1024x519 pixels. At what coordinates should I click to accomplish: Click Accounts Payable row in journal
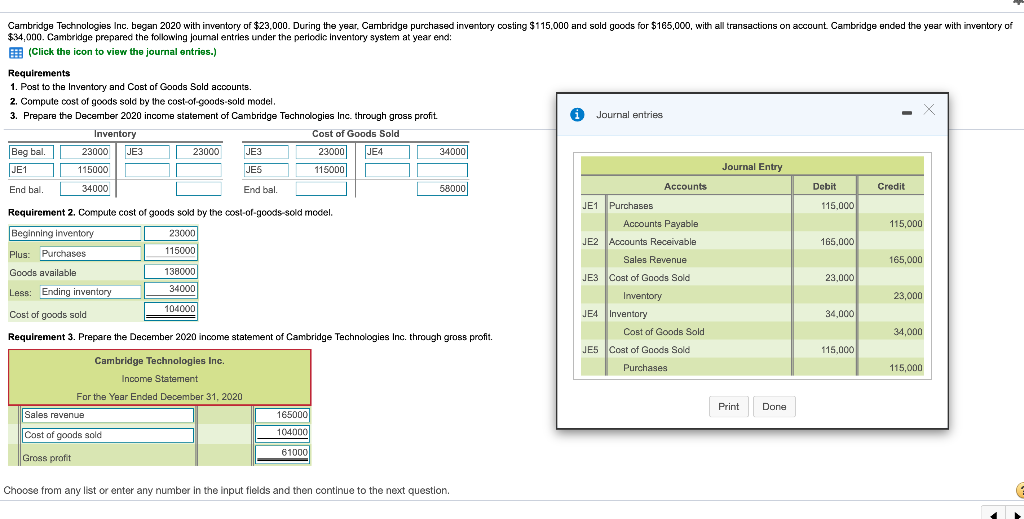[x=752, y=224]
